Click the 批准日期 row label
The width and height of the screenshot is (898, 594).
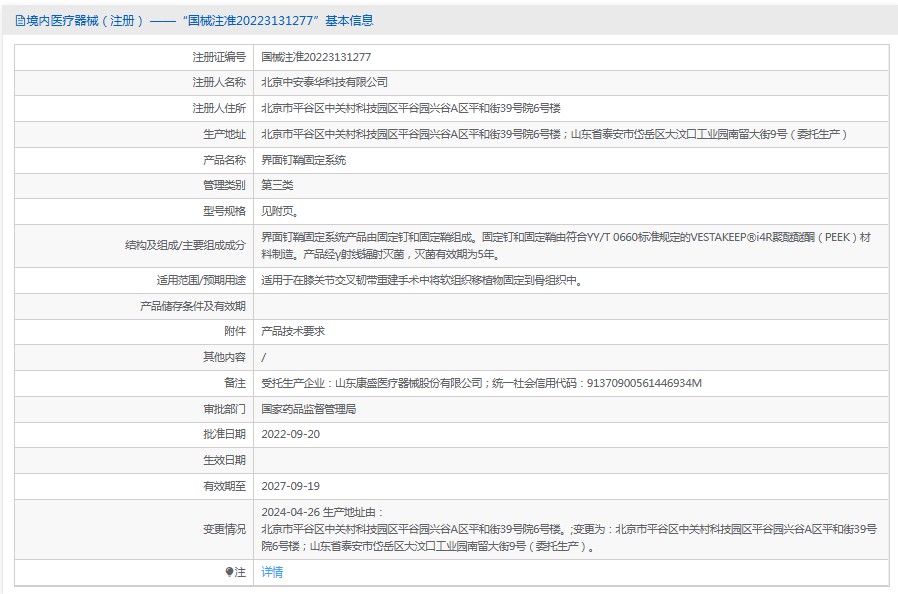pos(224,434)
